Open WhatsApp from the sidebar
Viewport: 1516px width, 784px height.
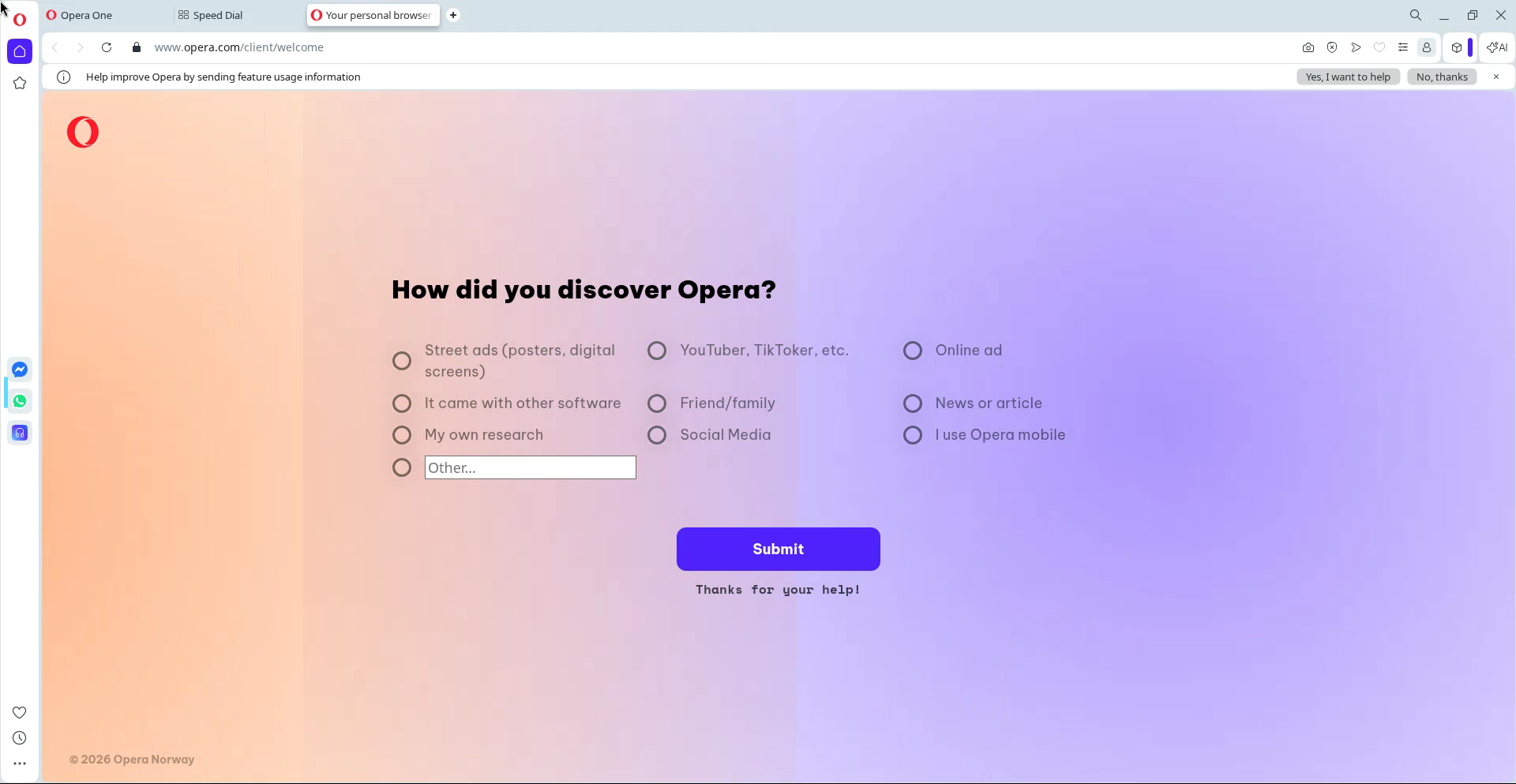pyautogui.click(x=20, y=401)
